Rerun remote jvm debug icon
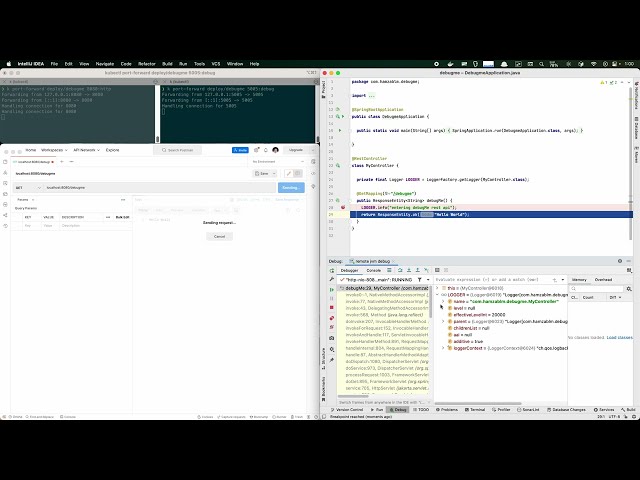The height and width of the screenshot is (480, 640). click(x=331, y=270)
